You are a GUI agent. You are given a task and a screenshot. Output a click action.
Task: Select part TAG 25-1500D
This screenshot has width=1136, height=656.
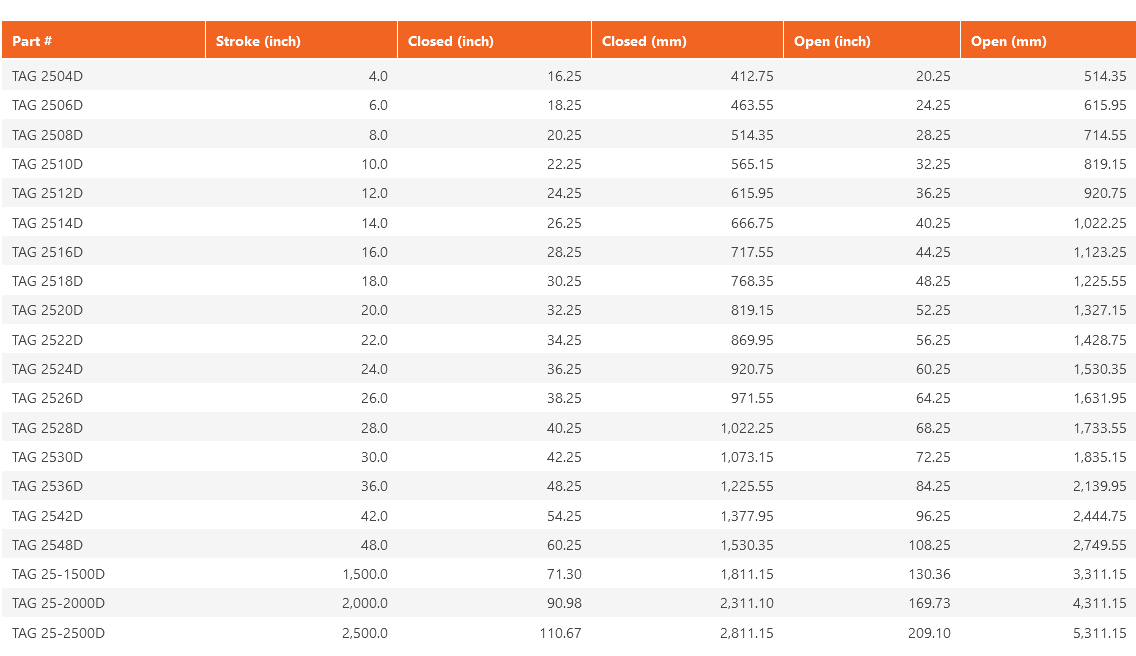(x=58, y=574)
